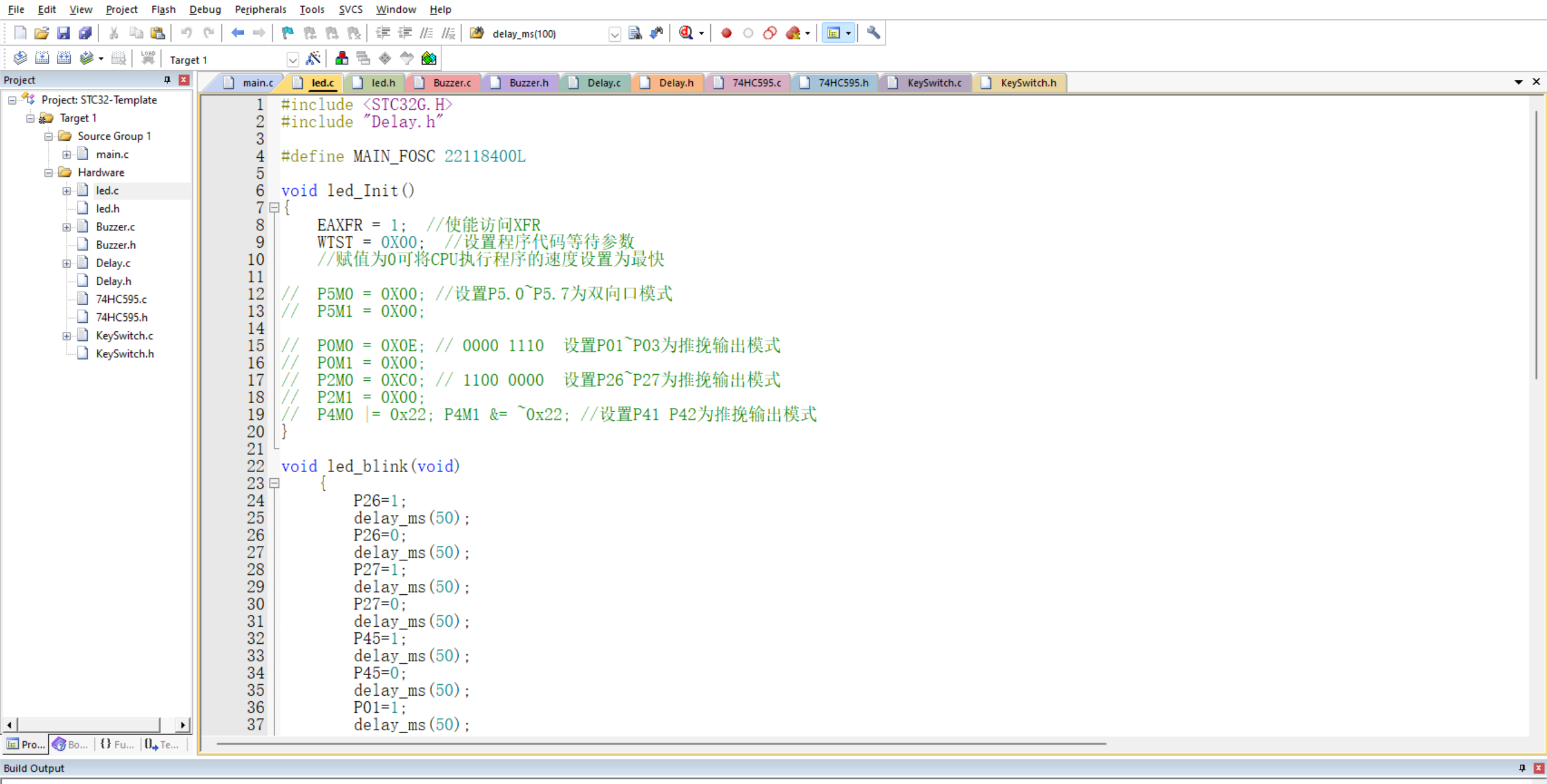This screenshot has height=784, width=1547.
Task: Start the debug session with magnifier icon
Action: tap(686, 33)
